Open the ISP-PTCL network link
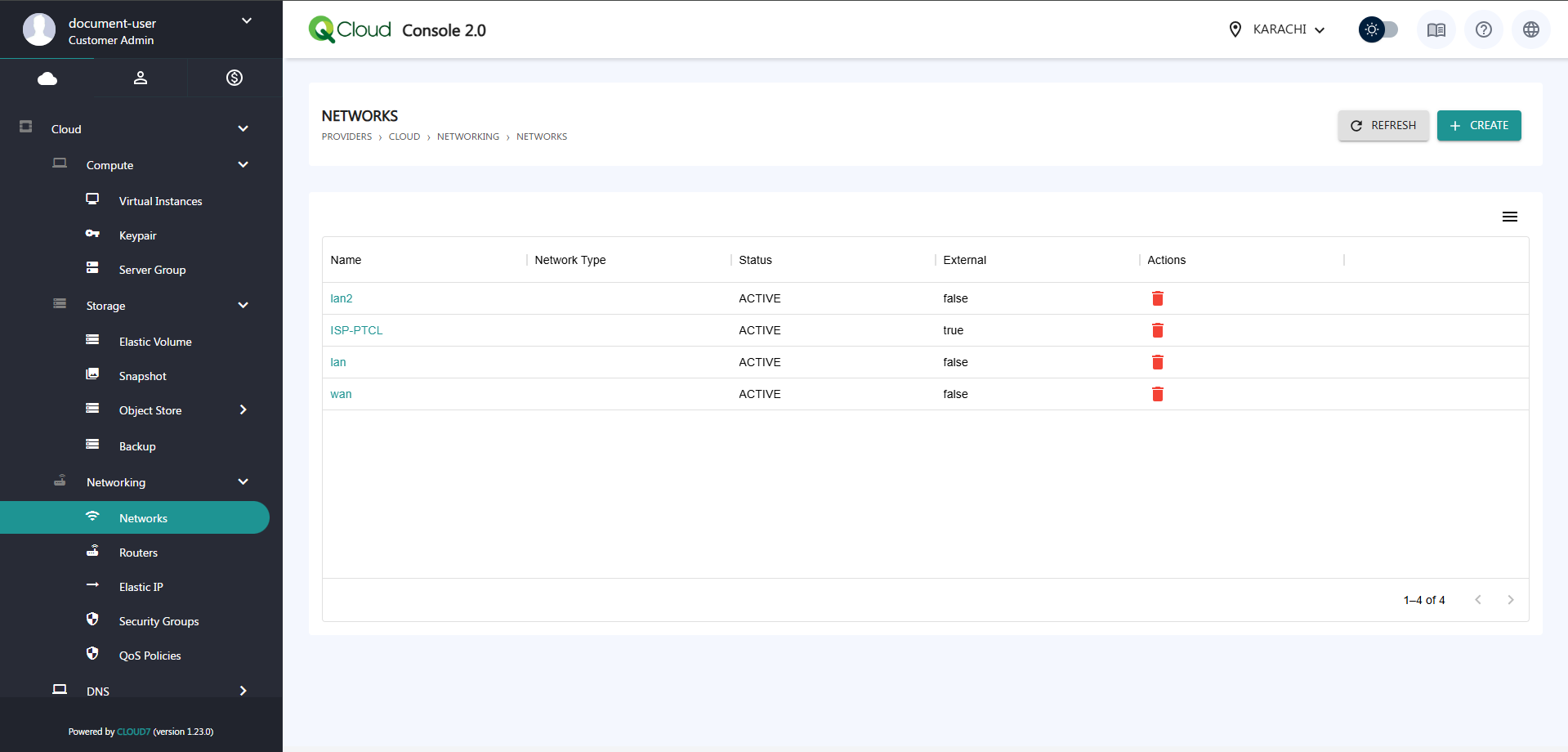 (x=356, y=330)
